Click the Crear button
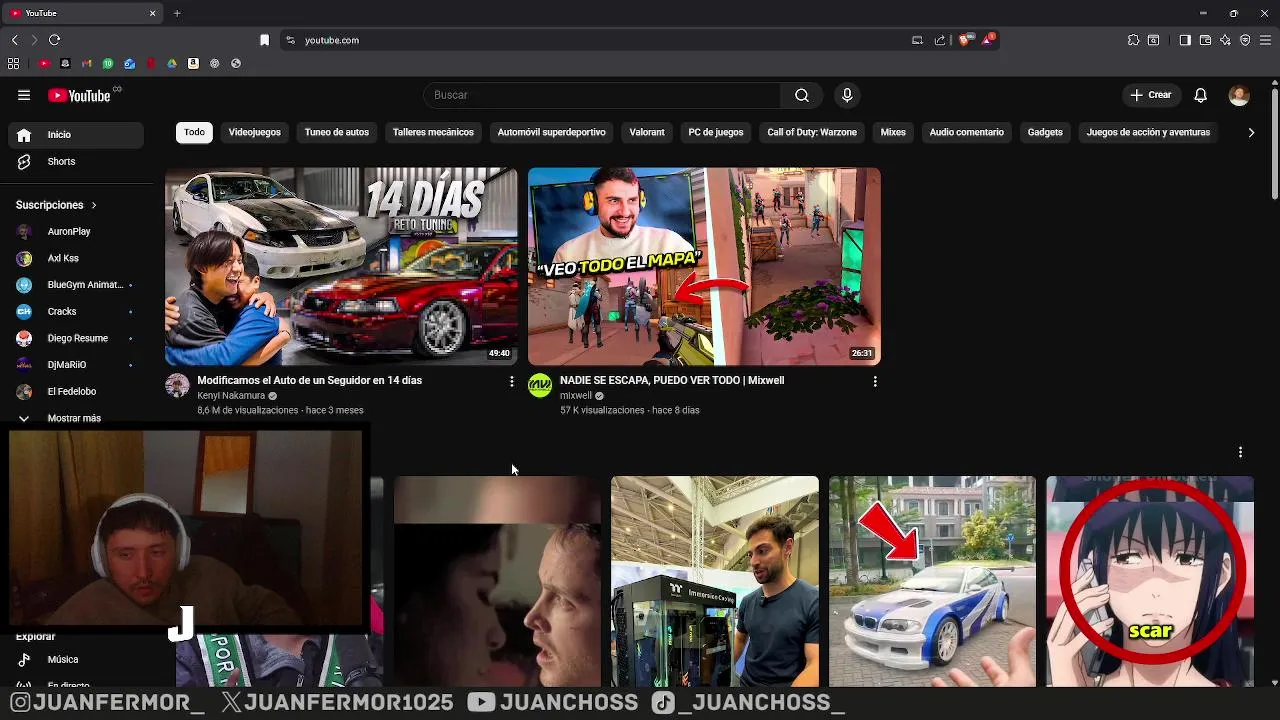Image resolution: width=1280 pixels, height=720 pixels. 1150,95
